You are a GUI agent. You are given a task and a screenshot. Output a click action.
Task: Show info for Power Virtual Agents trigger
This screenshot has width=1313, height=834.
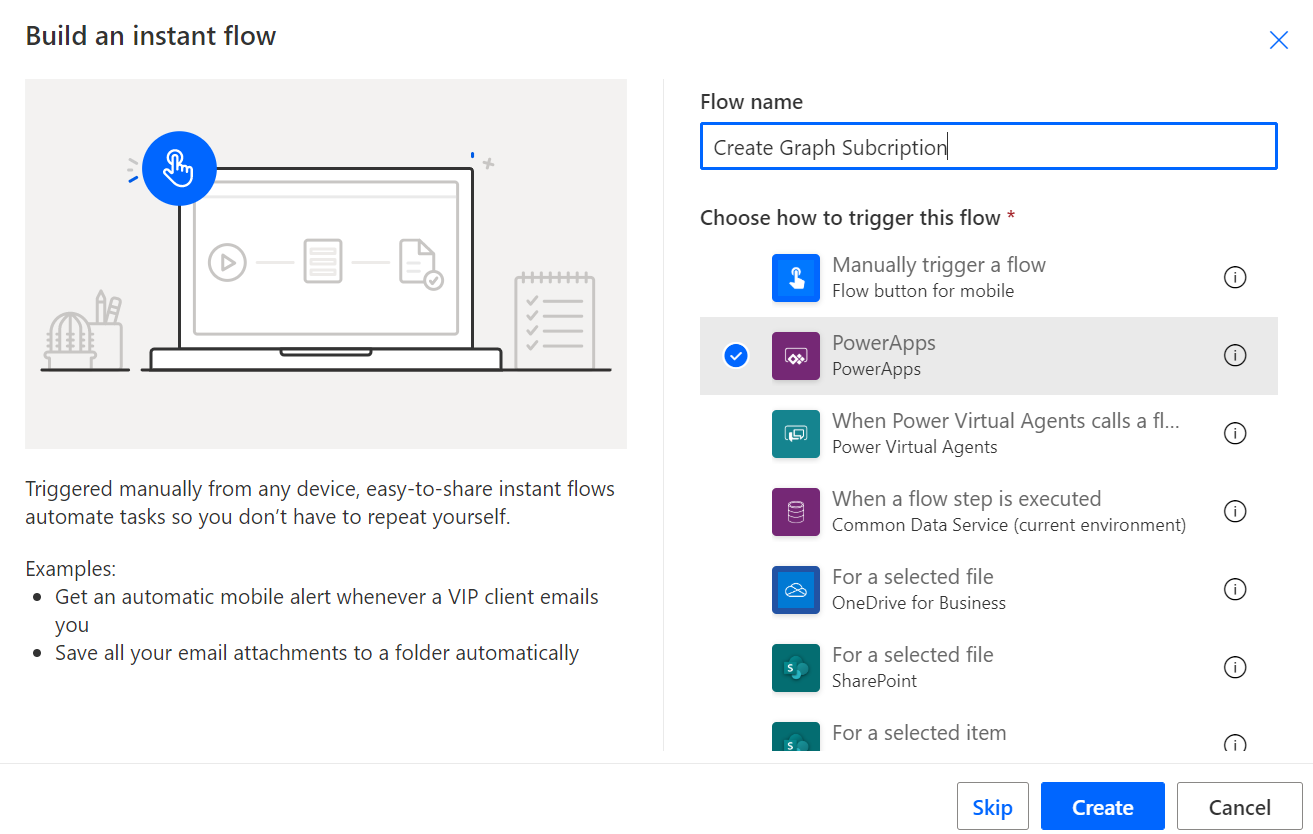1235,434
